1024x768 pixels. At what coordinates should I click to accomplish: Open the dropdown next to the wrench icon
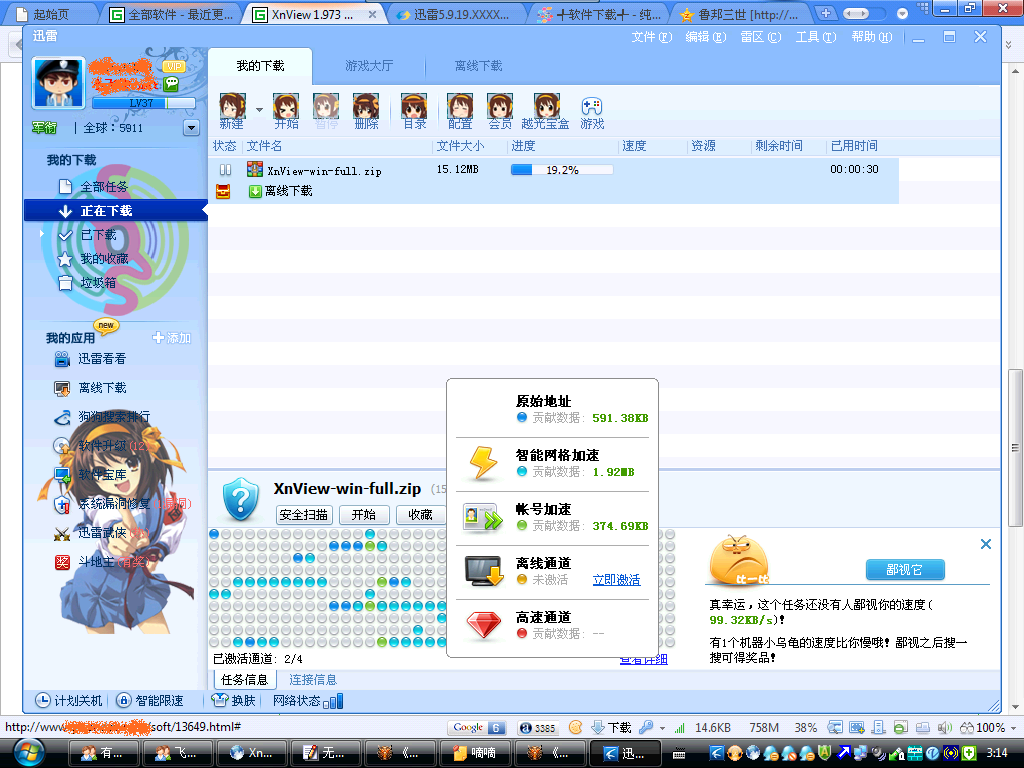click(x=662, y=728)
